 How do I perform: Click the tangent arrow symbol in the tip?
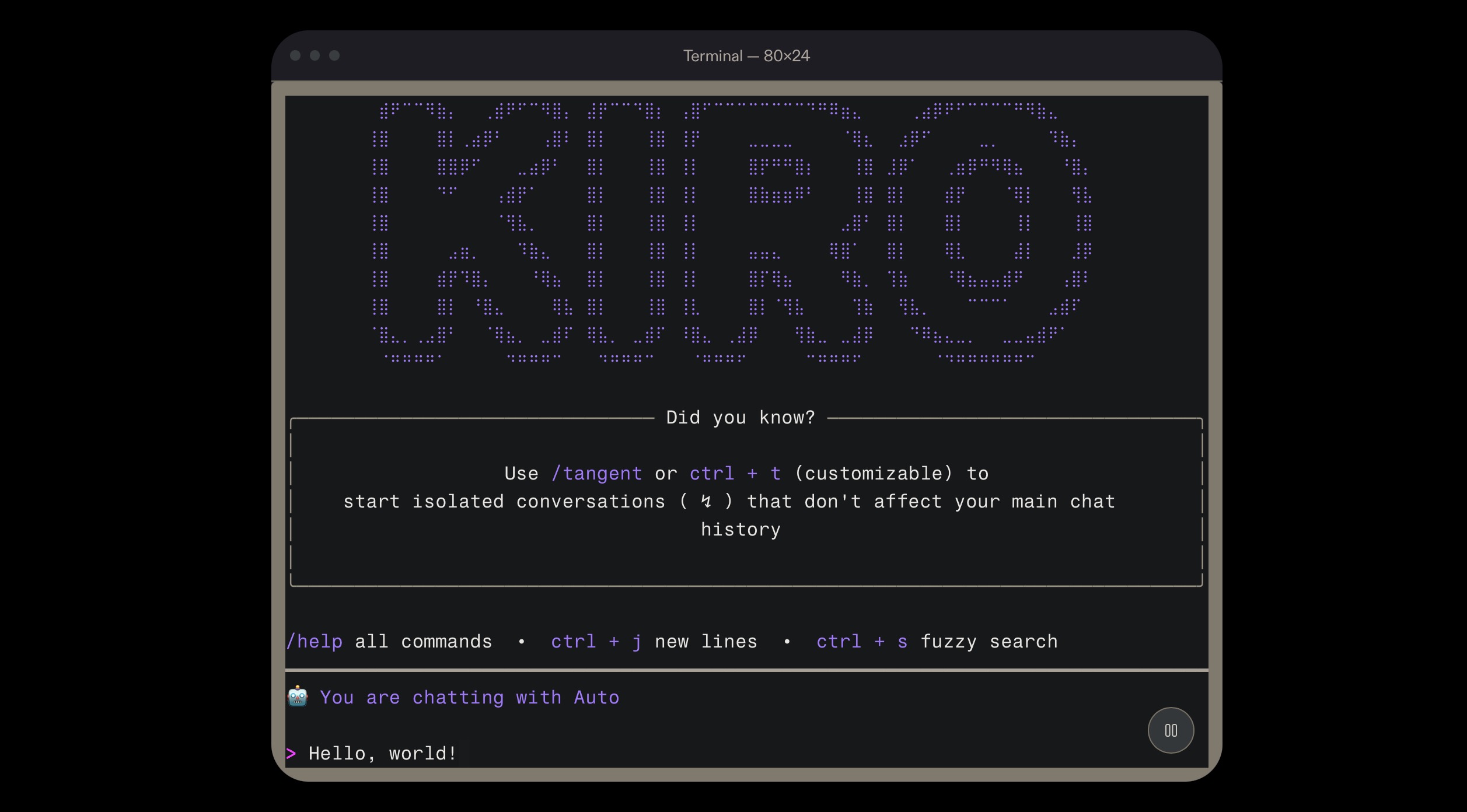(x=704, y=501)
